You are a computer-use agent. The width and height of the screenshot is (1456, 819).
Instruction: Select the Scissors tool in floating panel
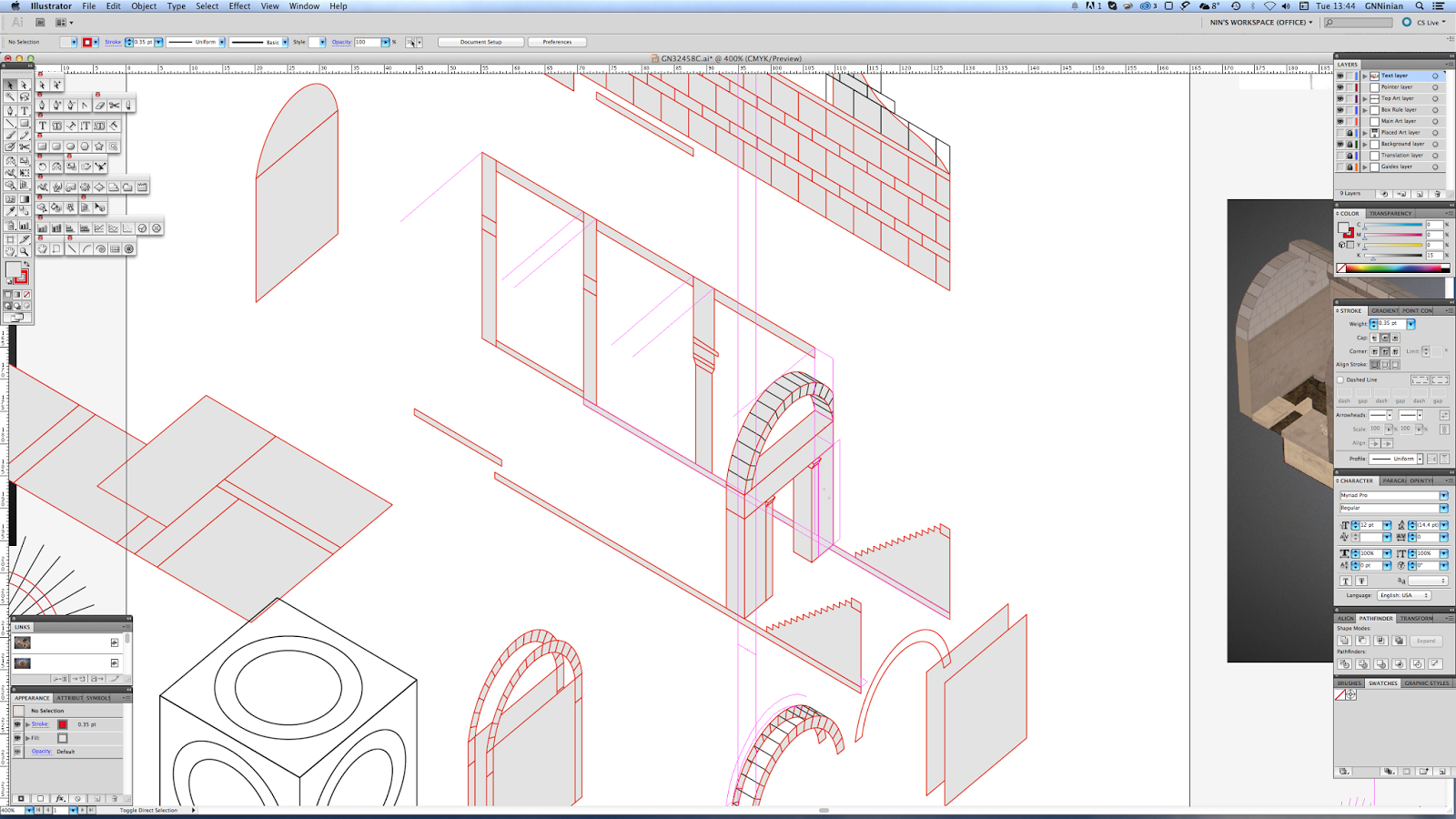coord(115,106)
